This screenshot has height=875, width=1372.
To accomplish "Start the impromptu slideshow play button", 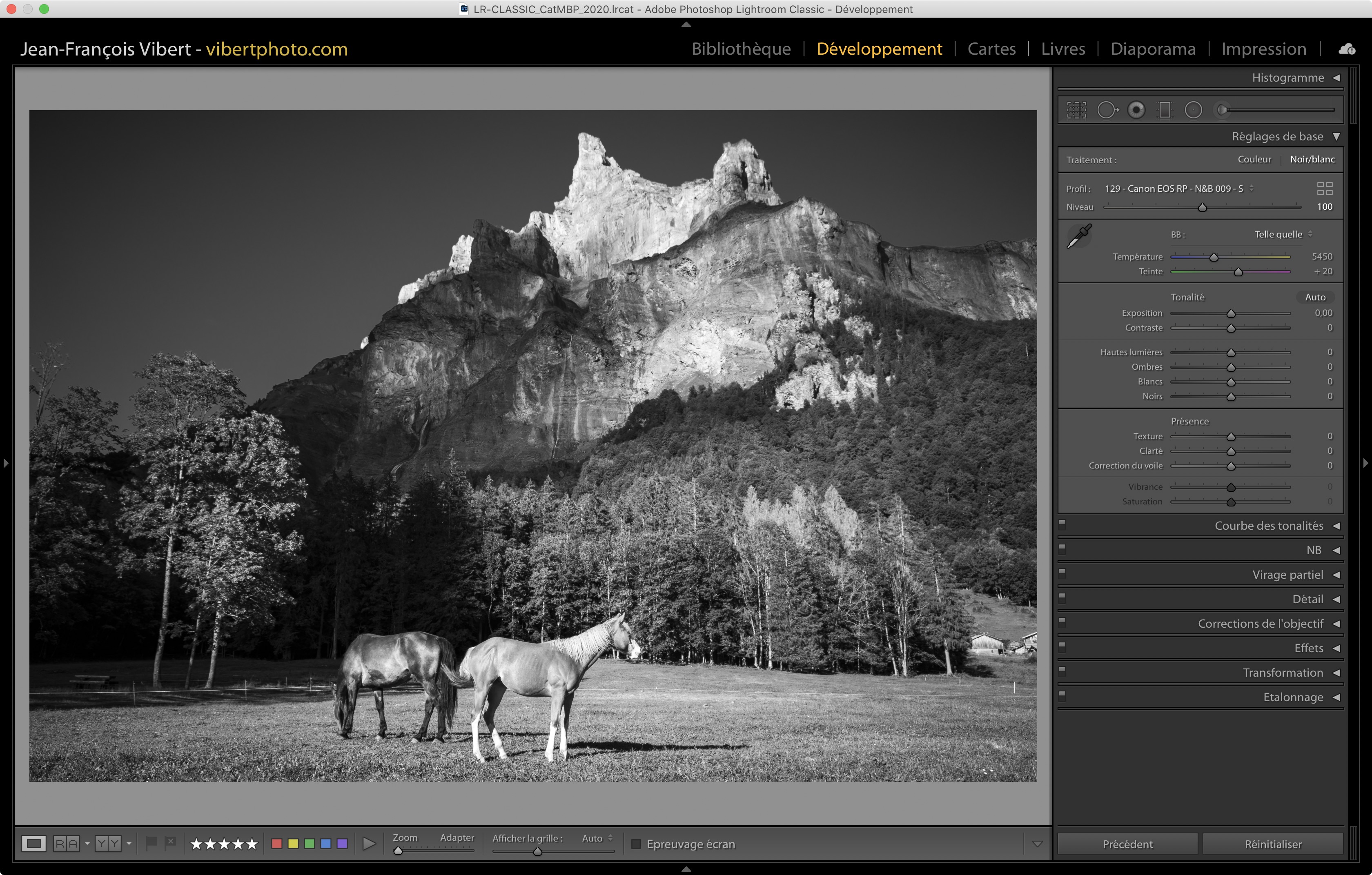I will 369,844.
